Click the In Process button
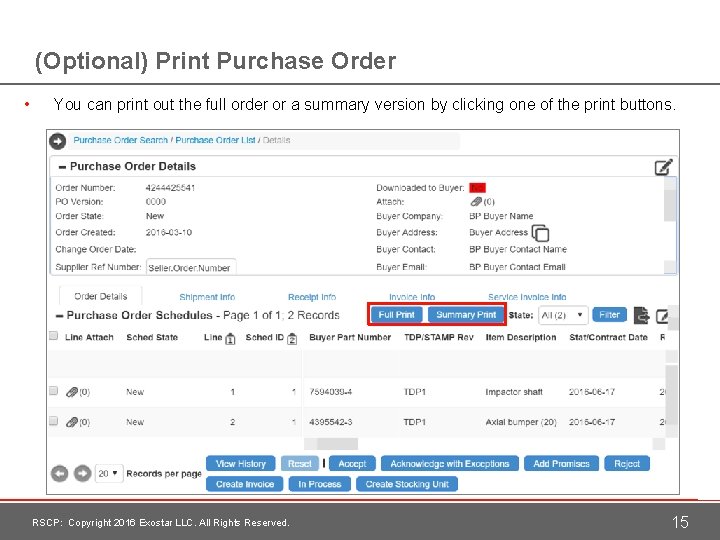The height and width of the screenshot is (540, 720). 320,484
